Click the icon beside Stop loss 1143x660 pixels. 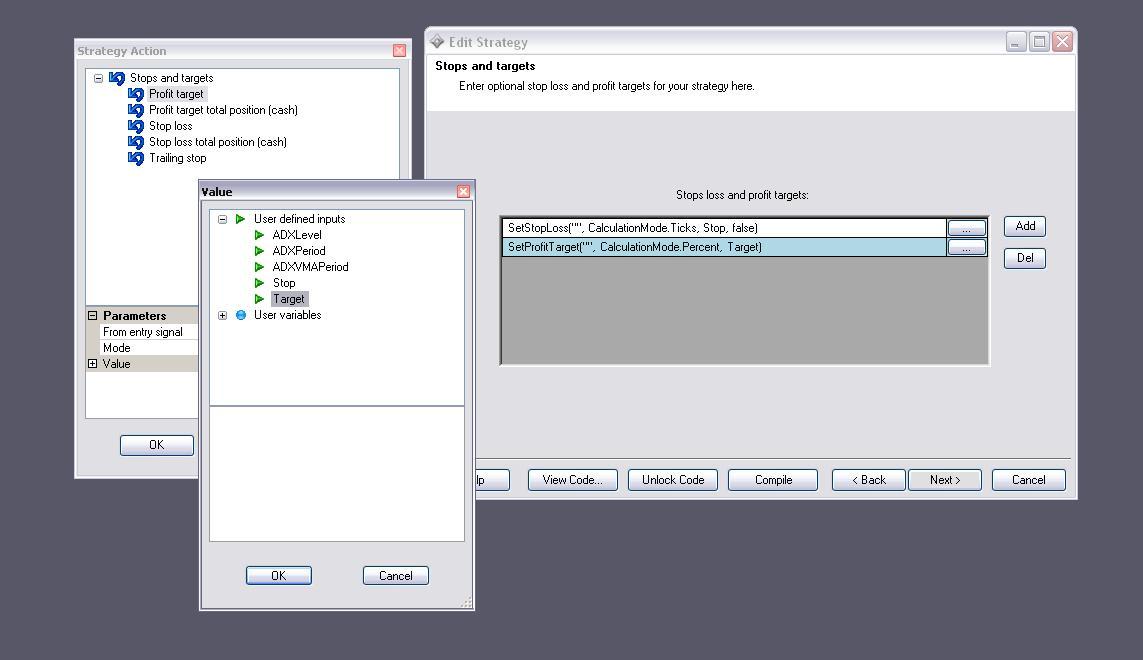136,126
